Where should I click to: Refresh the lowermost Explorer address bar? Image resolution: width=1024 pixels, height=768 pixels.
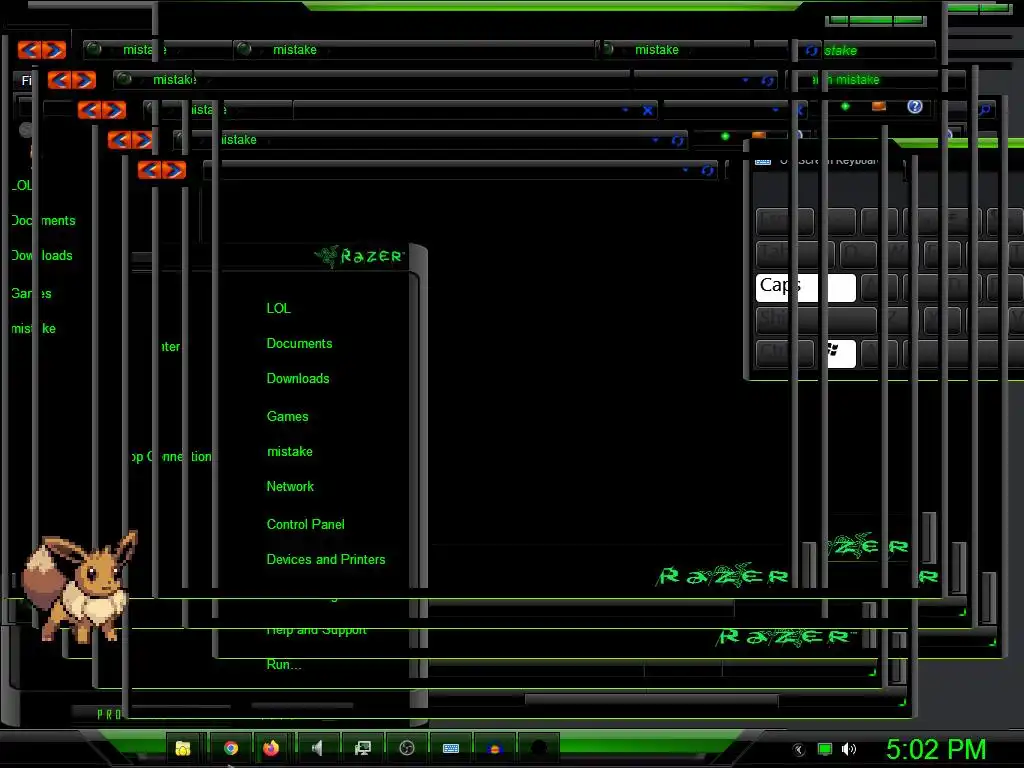707,170
